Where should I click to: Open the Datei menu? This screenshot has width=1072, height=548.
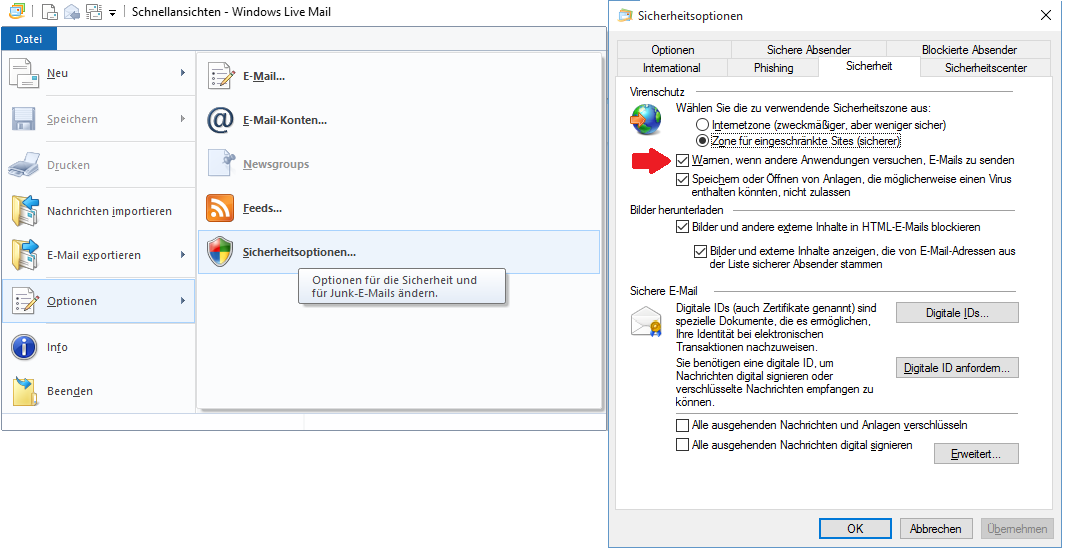(29, 39)
